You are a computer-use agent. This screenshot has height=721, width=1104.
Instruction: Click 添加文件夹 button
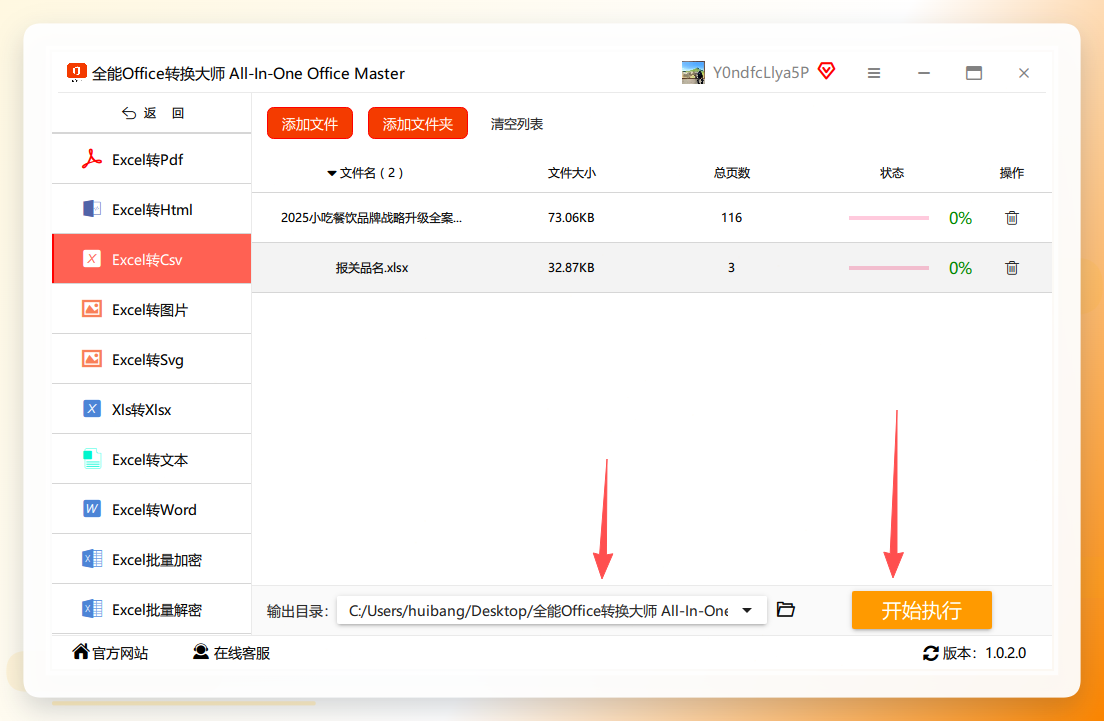[x=418, y=124]
